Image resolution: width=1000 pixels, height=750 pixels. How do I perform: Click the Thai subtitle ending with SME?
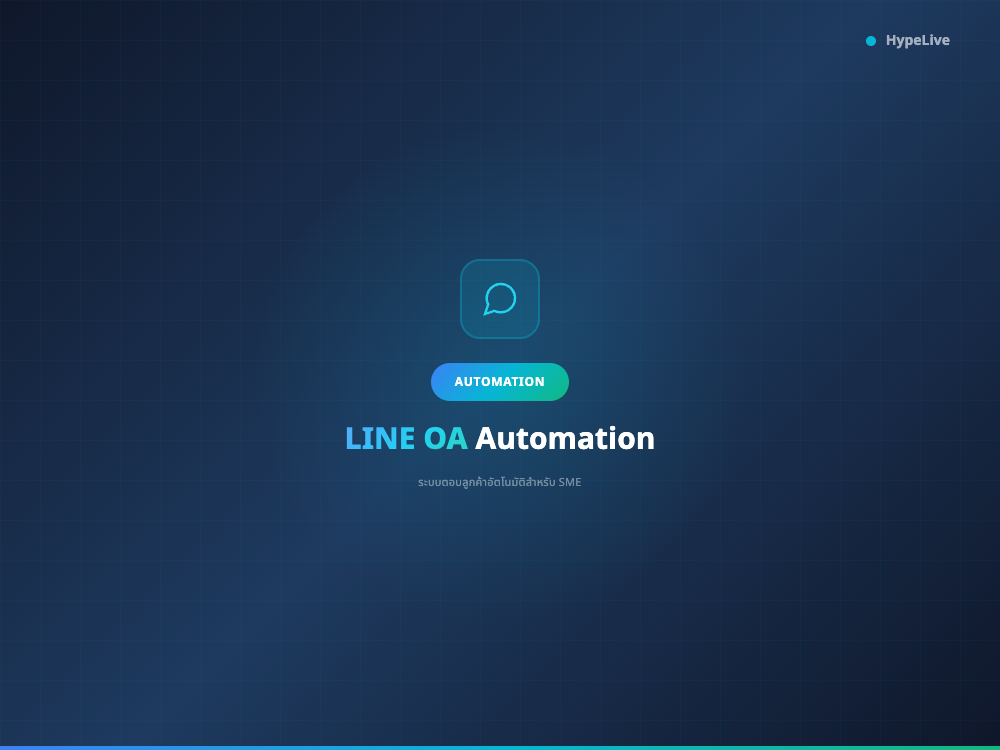point(500,482)
